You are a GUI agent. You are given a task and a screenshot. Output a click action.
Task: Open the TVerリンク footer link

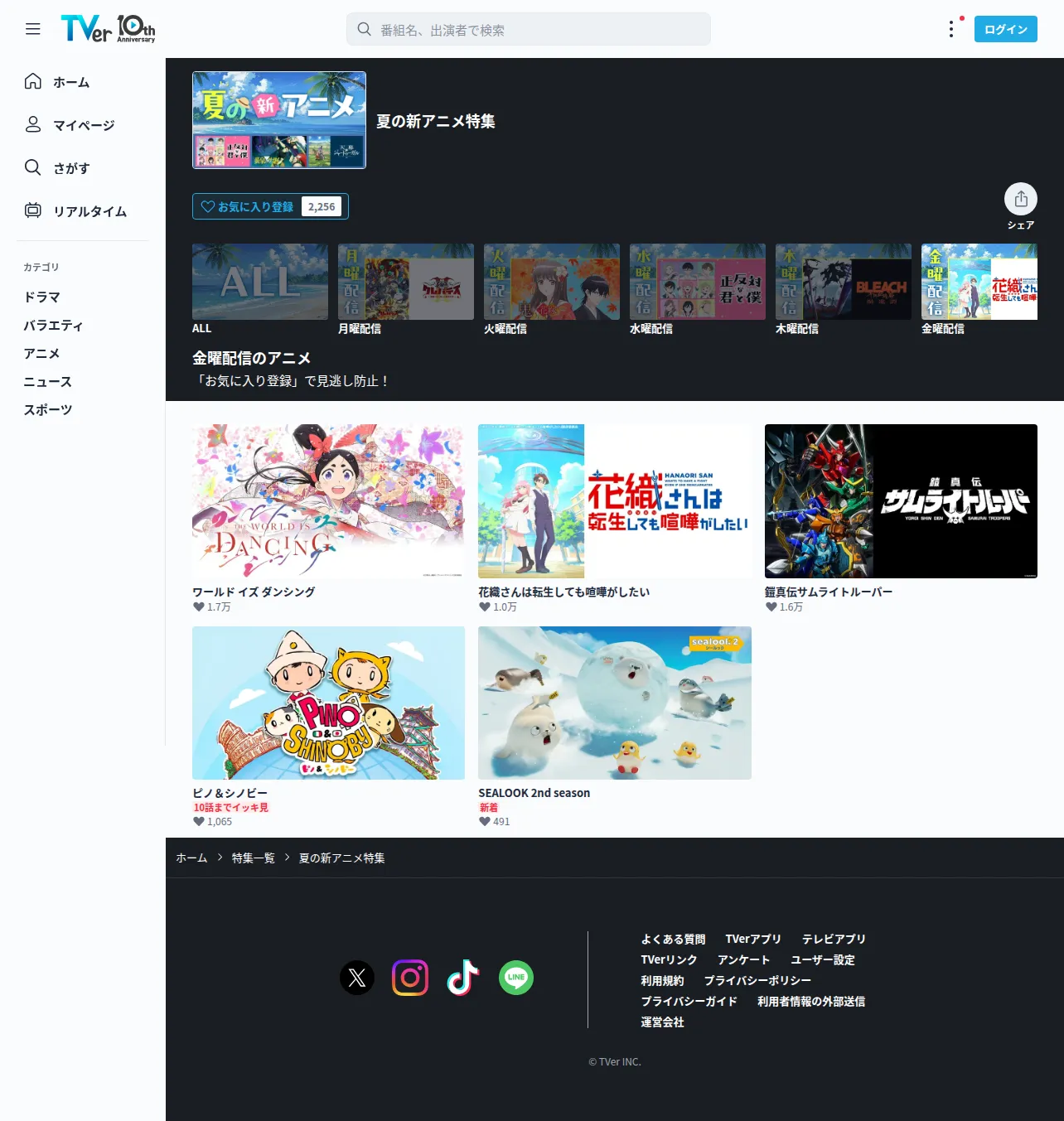click(669, 959)
